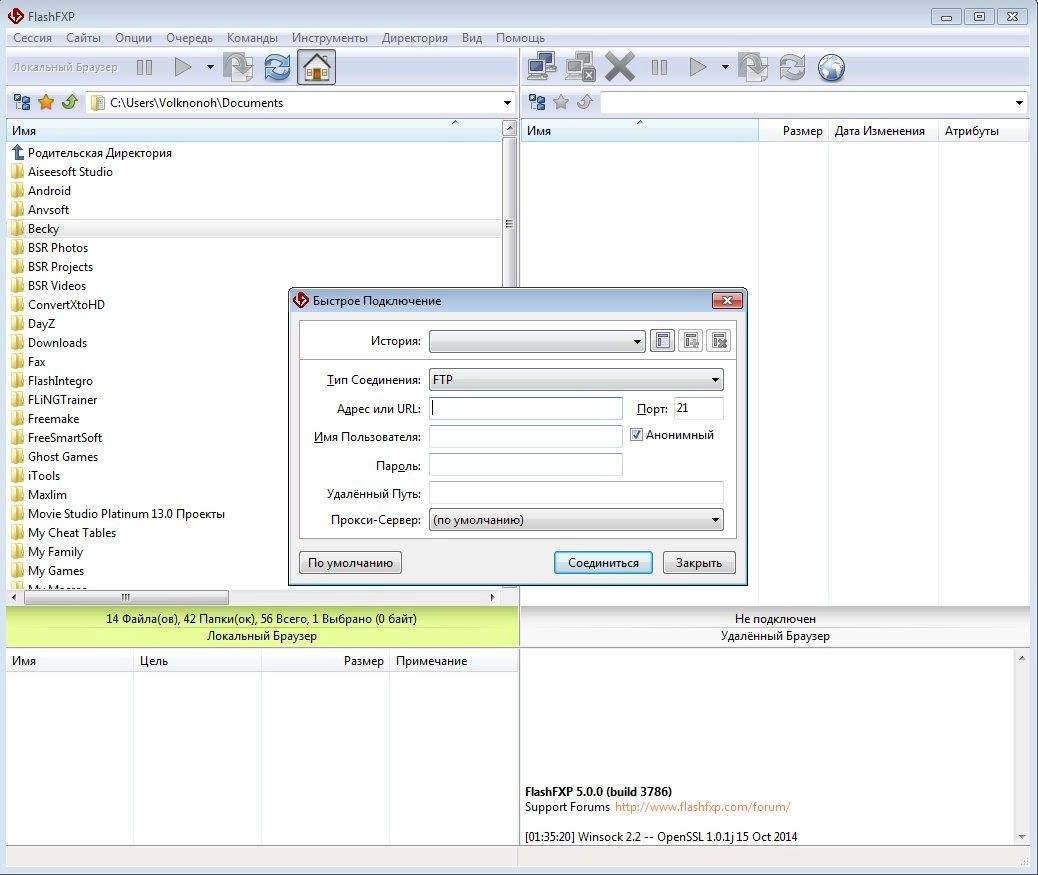Expand the remote path dropdown

click(x=1019, y=103)
